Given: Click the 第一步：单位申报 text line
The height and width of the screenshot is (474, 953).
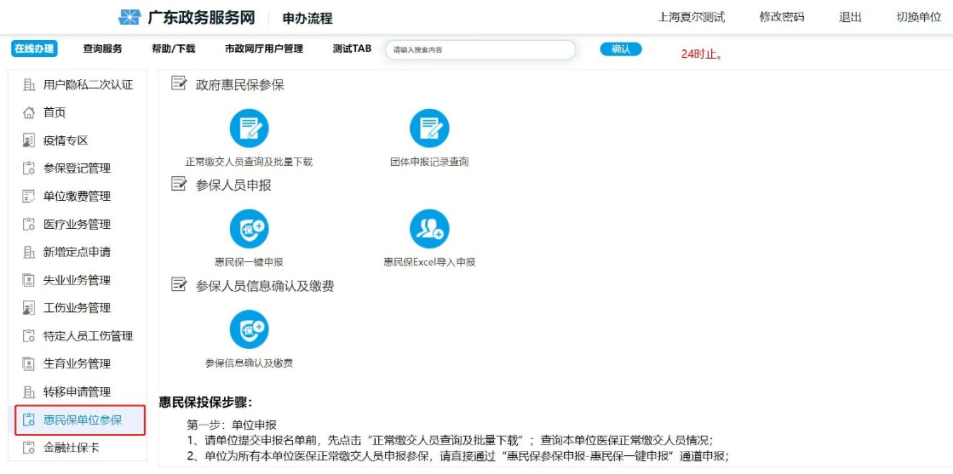Looking at the screenshot, I should [x=232, y=425].
